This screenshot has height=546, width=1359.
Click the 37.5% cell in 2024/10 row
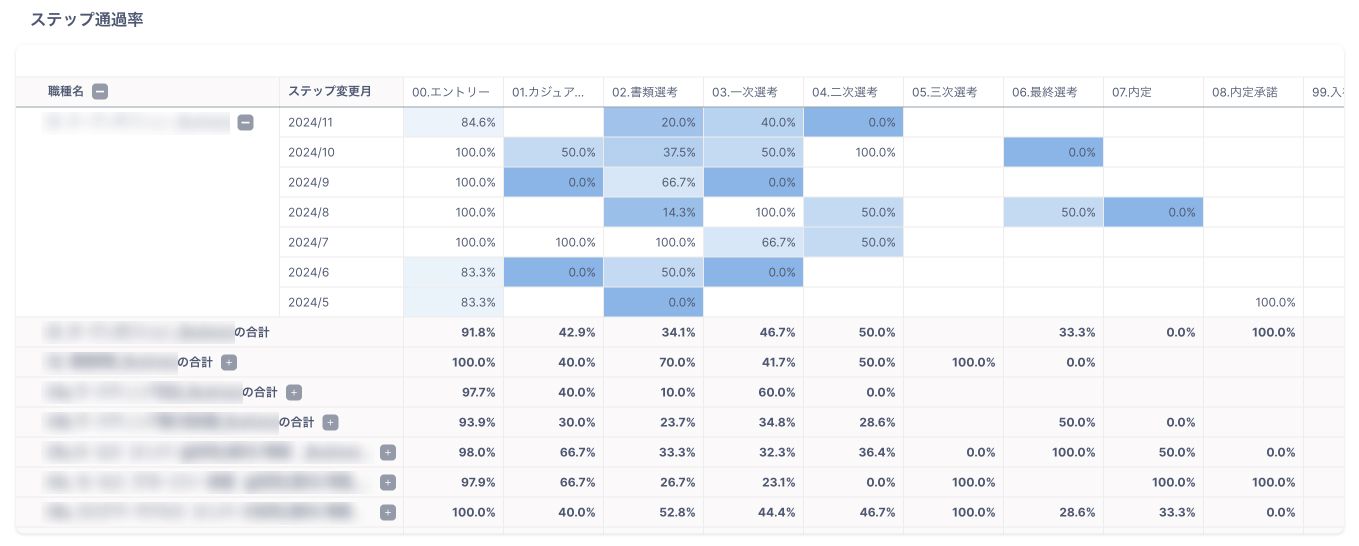point(654,152)
